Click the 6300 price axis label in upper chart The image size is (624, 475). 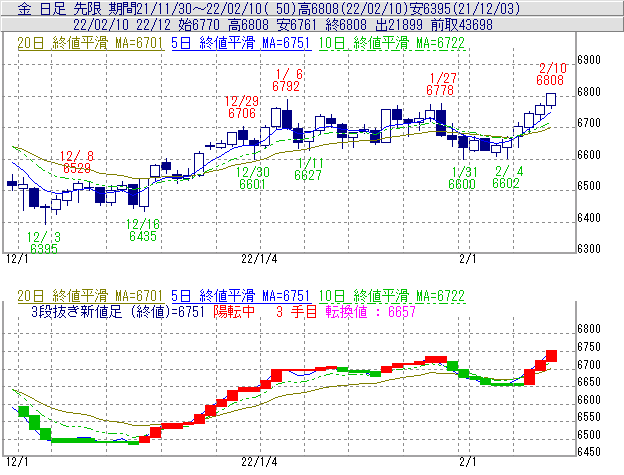[589, 249]
